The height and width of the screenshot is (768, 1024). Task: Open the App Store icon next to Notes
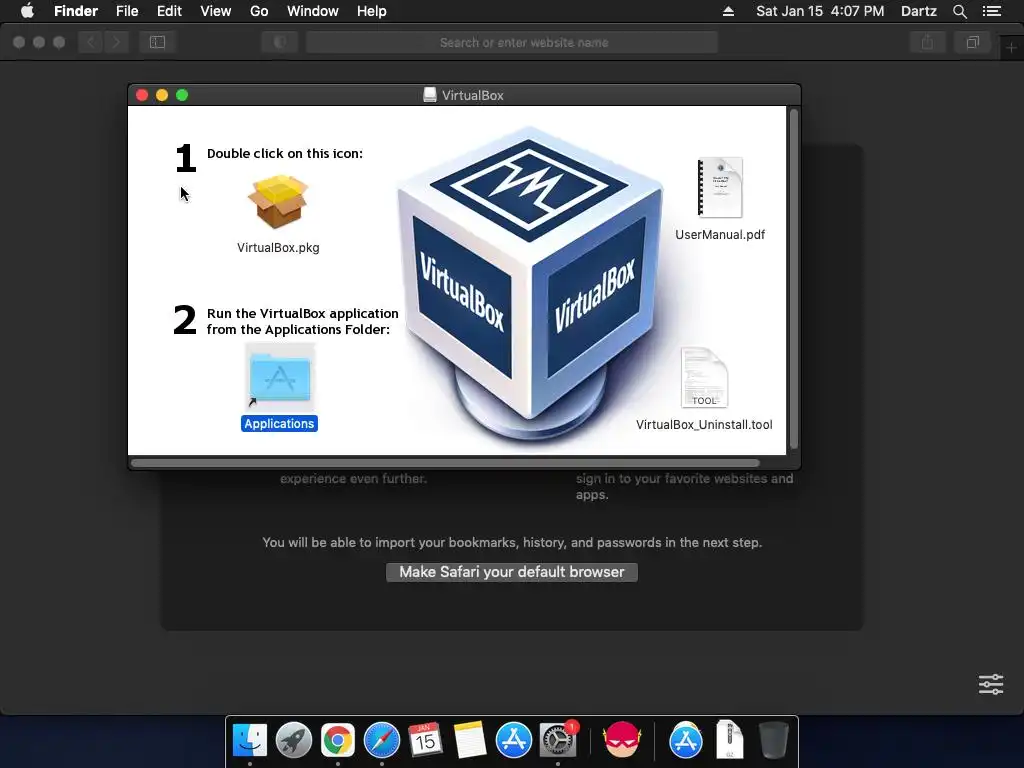pos(513,740)
